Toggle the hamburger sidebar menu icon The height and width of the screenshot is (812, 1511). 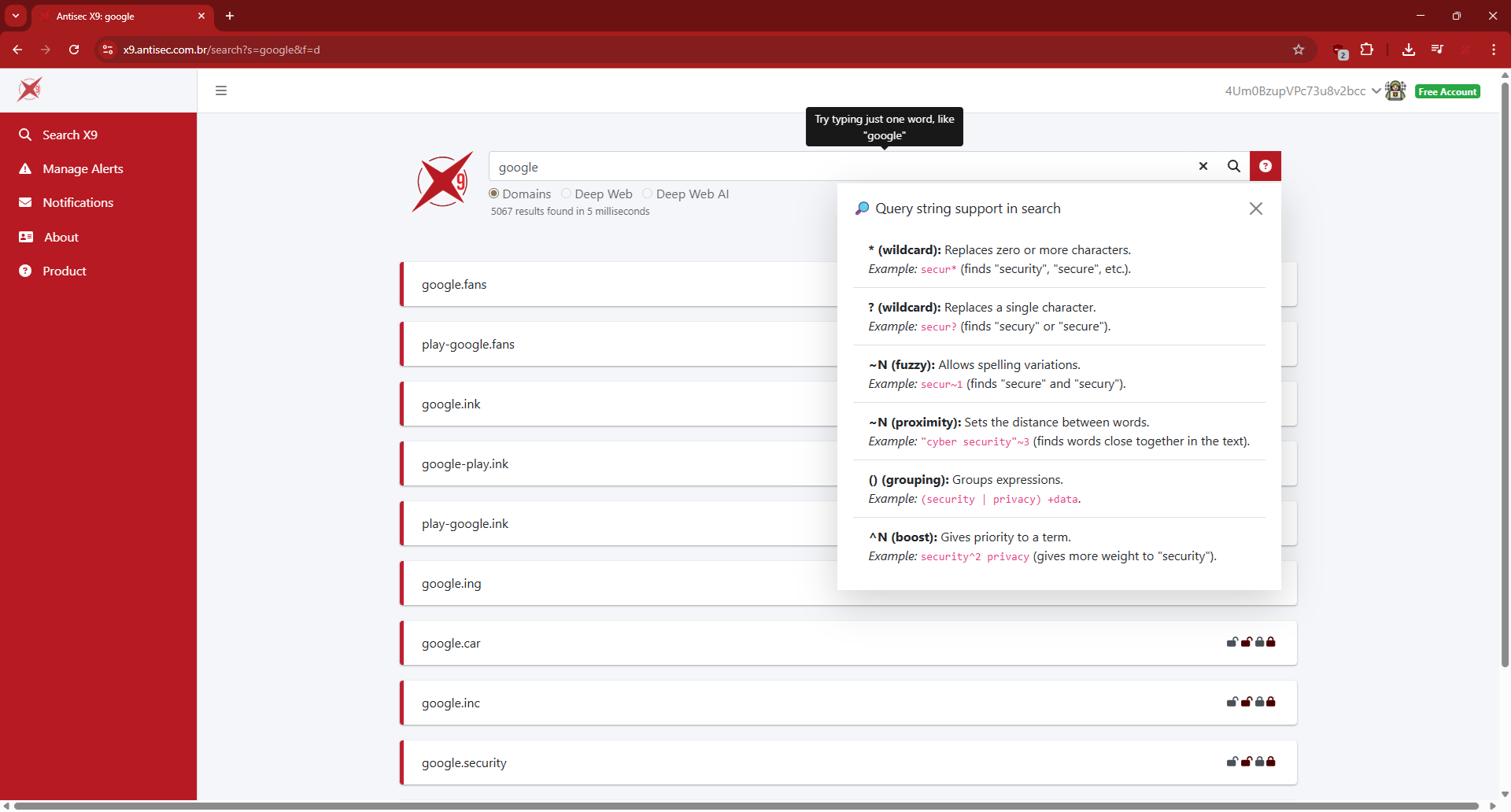click(221, 90)
